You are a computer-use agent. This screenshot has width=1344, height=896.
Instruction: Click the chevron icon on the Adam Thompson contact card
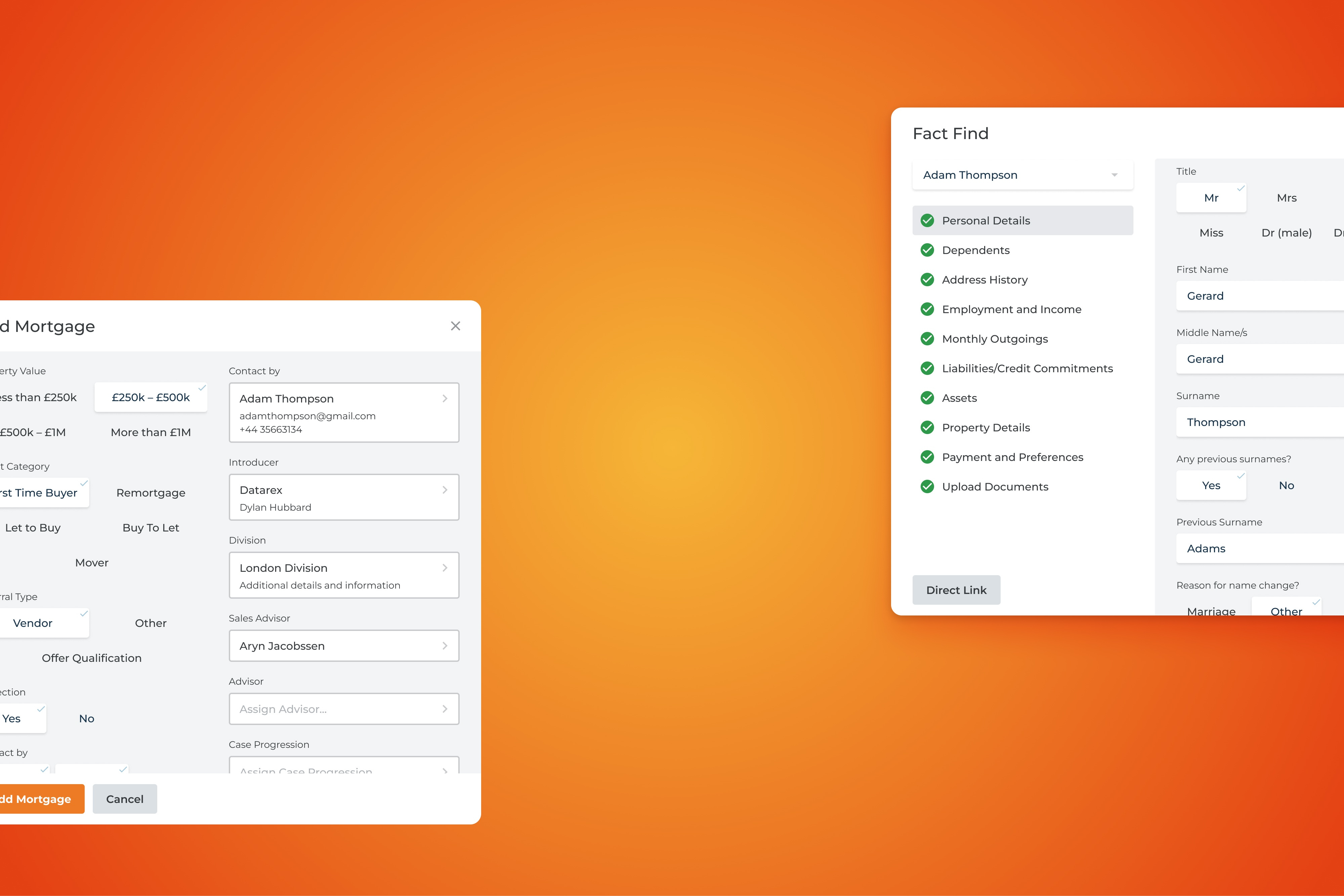pos(445,398)
